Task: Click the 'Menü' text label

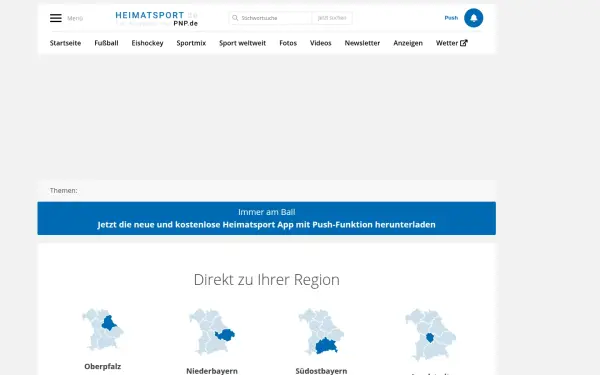Action: coord(75,18)
